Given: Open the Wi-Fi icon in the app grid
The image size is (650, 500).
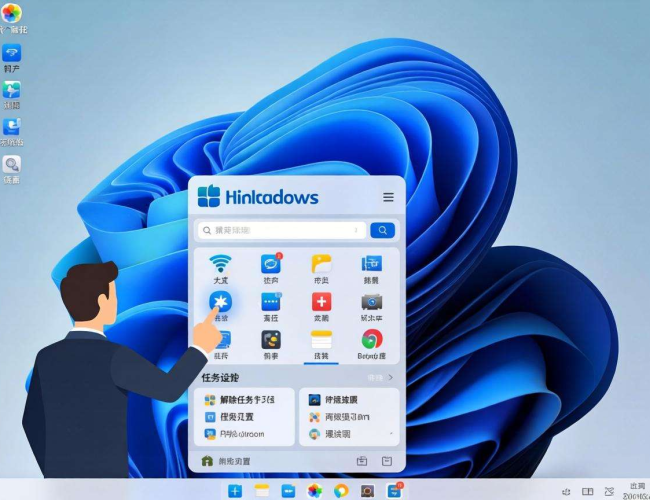Looking at the screenshot, I should tap(220, 264).
